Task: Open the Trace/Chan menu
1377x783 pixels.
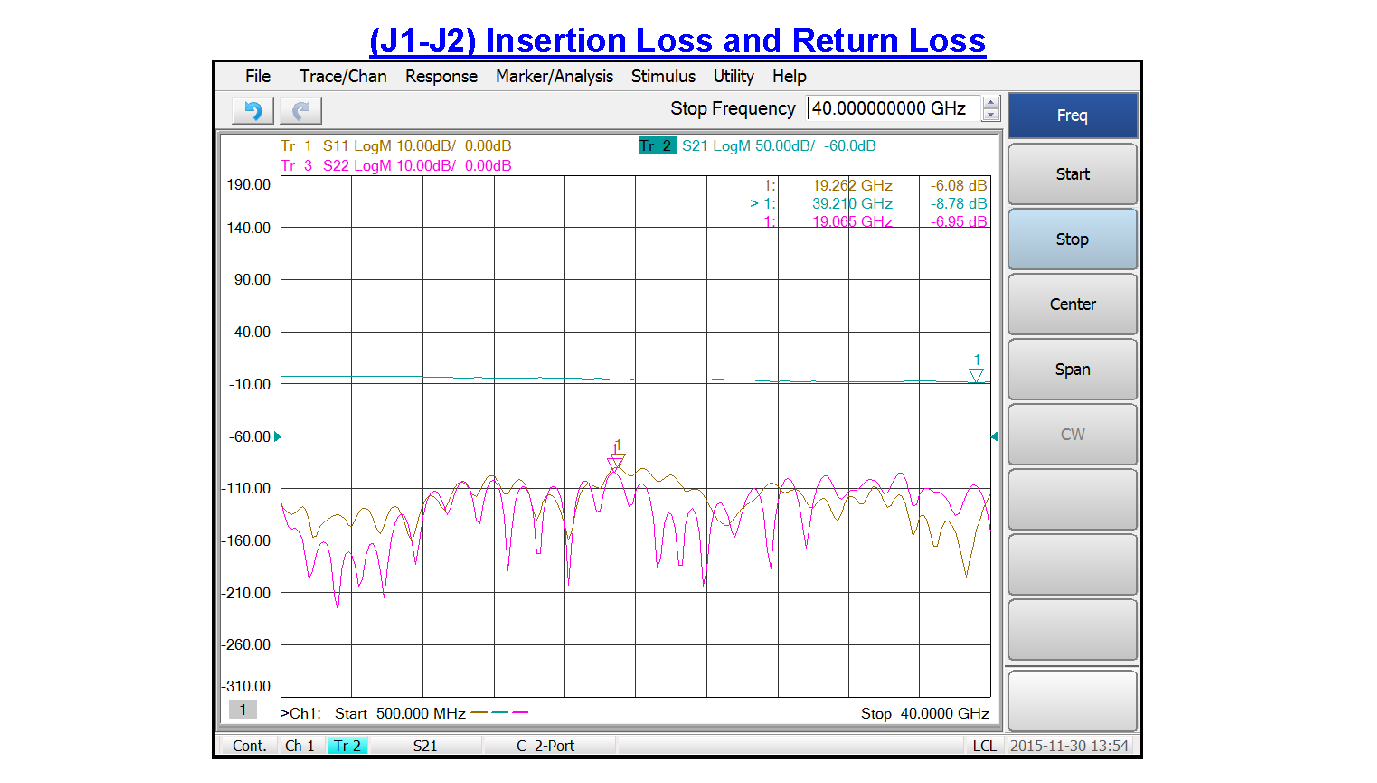Action: tap(343, 76)
